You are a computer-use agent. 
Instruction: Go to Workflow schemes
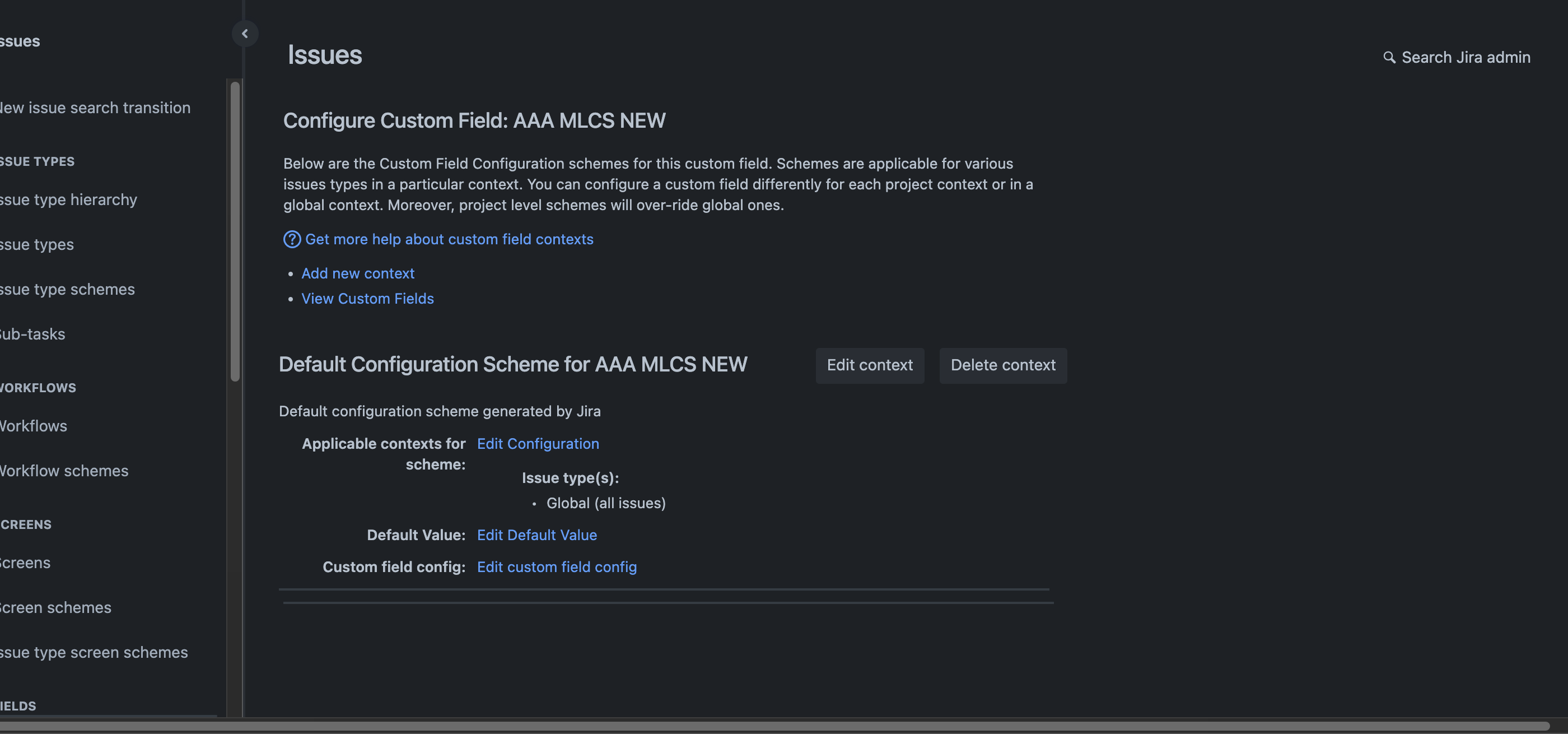[64, 471]
